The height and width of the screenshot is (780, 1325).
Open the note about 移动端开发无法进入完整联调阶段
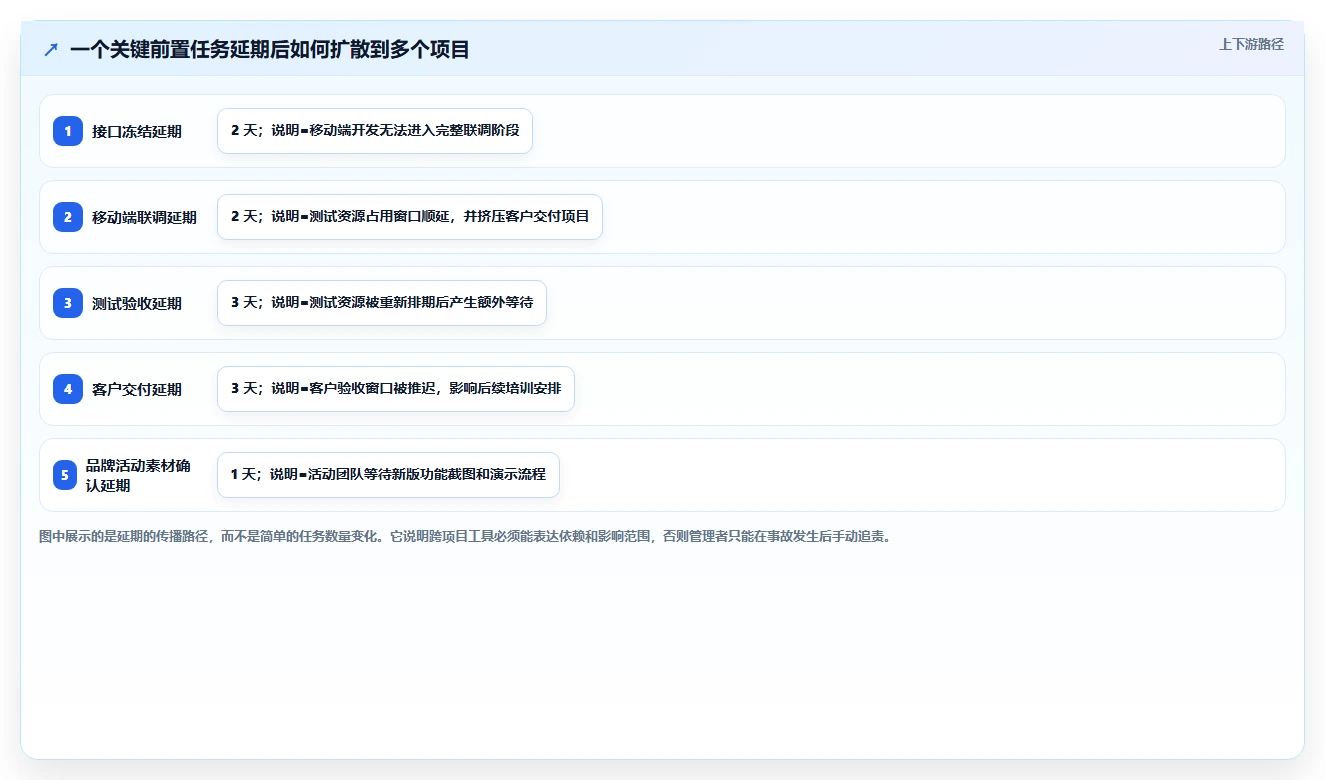point(375,131)
